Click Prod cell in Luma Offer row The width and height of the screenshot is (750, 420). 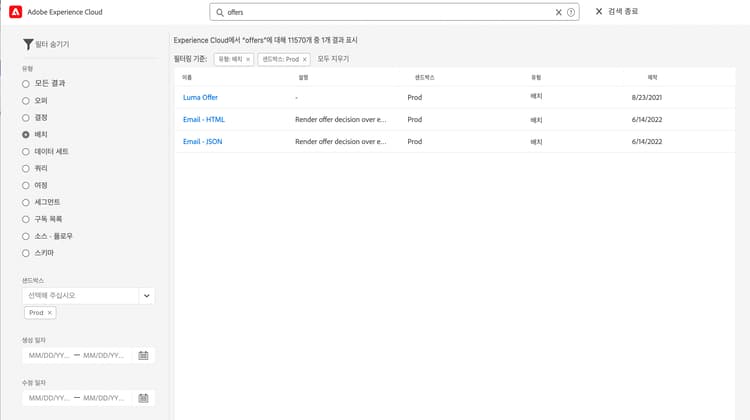[415, 98]
